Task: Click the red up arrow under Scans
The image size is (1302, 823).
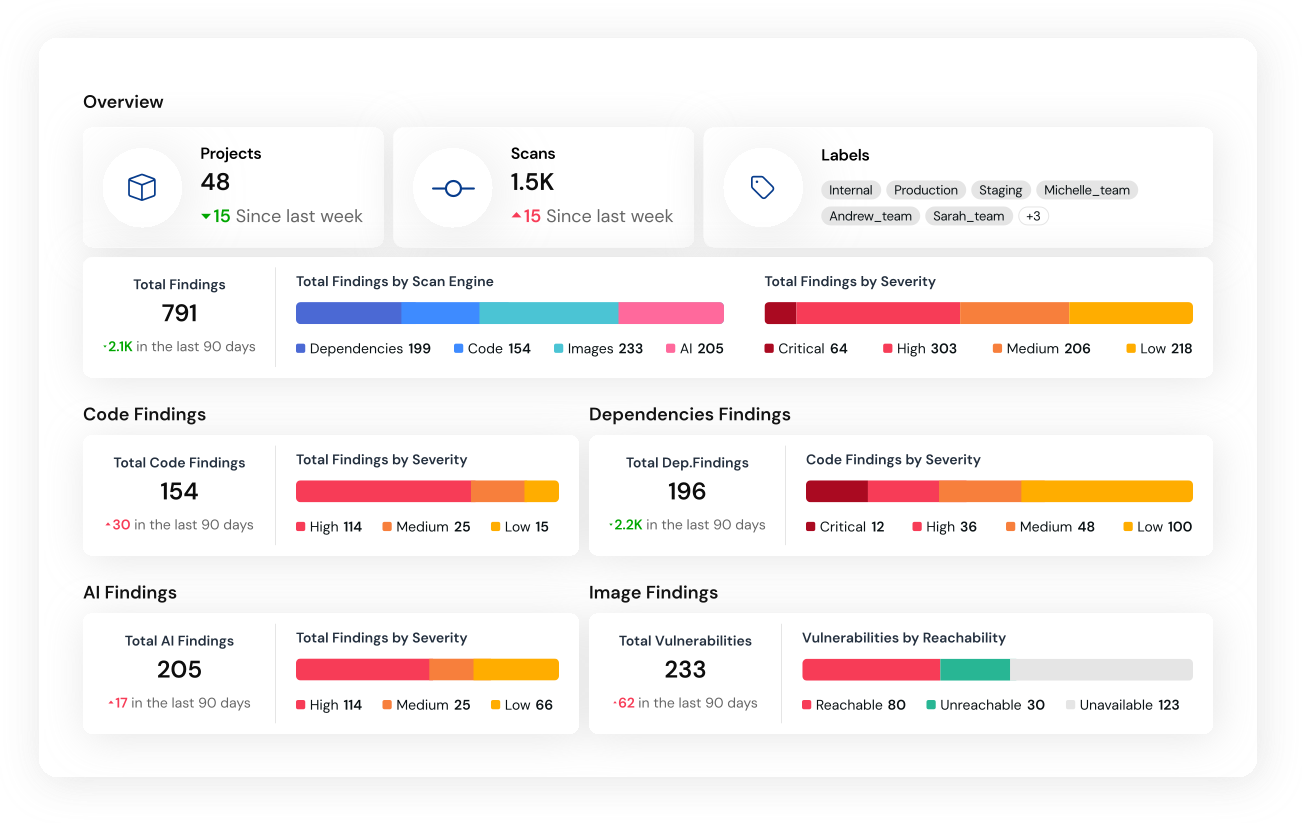Action: click(516, 216)
